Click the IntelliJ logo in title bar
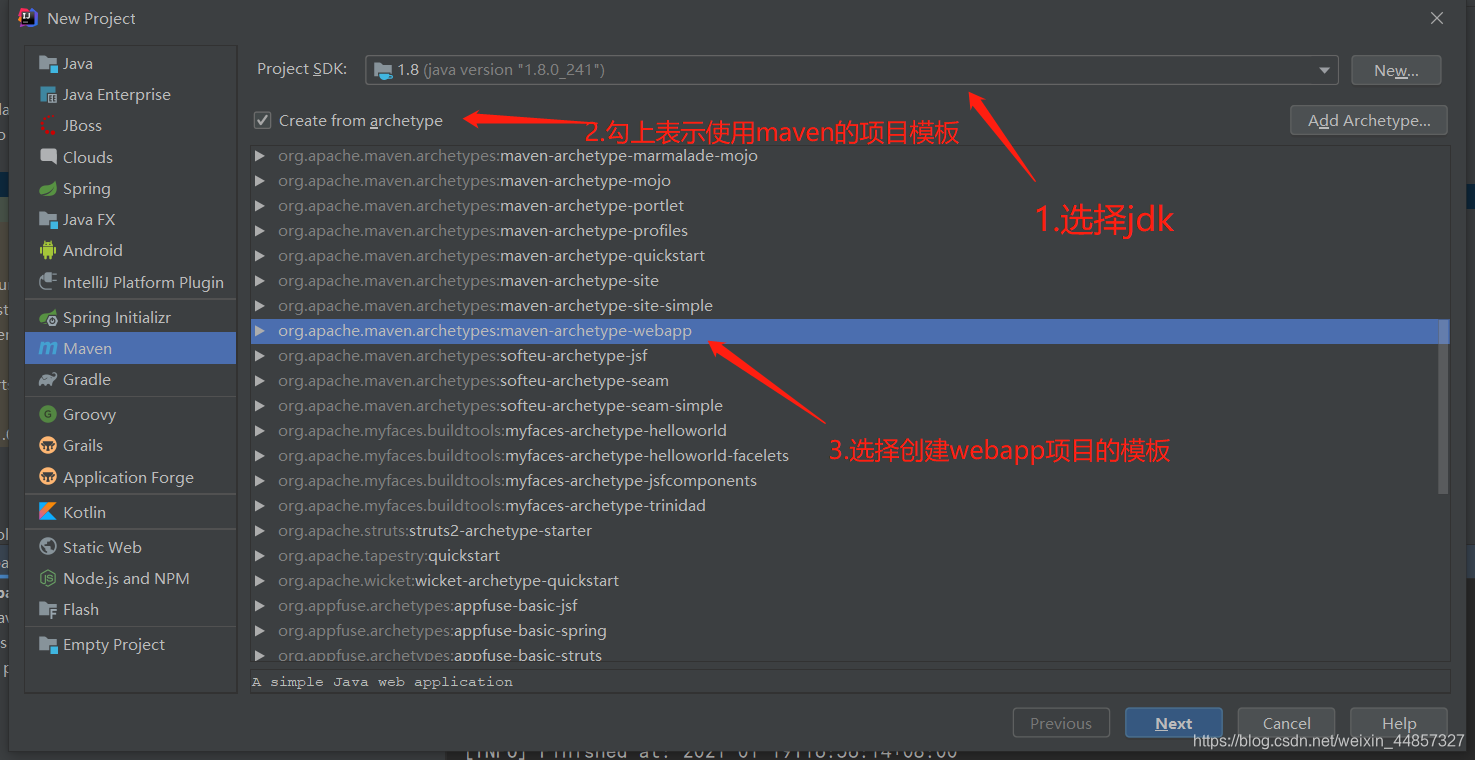Viewport: 1475px width, 760px height. (28, 18)
